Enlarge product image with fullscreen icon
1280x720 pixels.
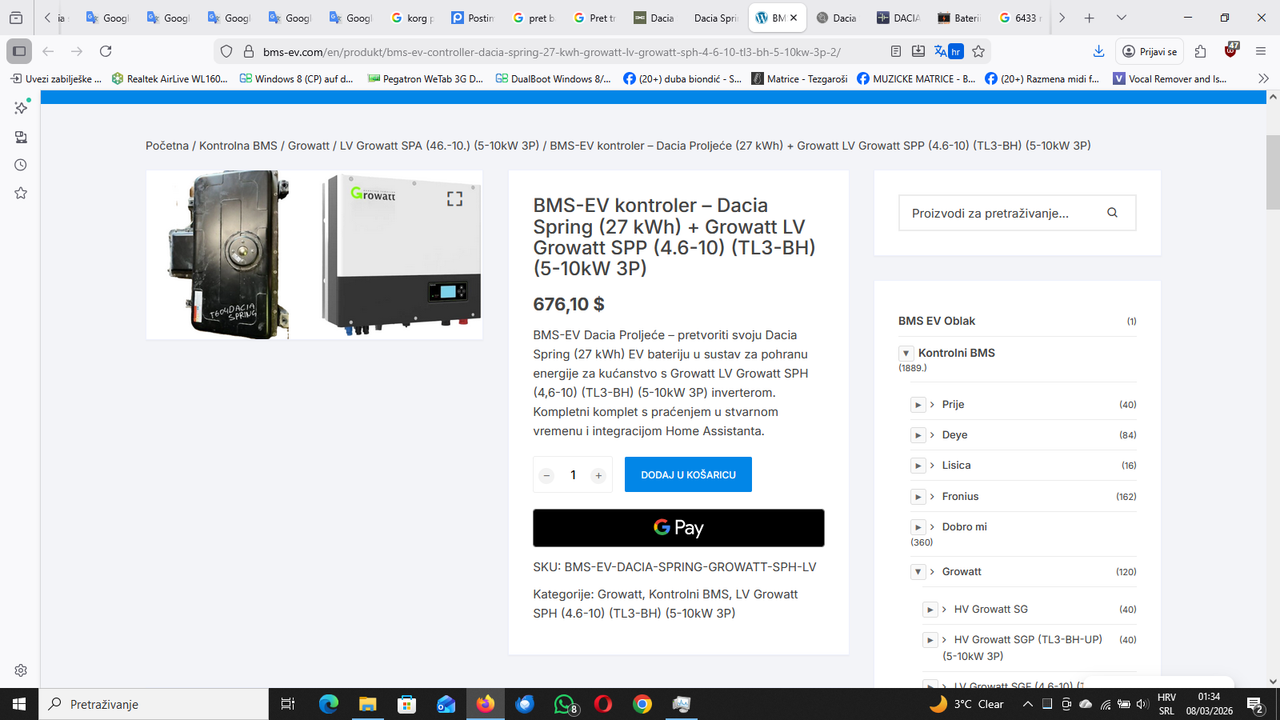pos(454,199)
